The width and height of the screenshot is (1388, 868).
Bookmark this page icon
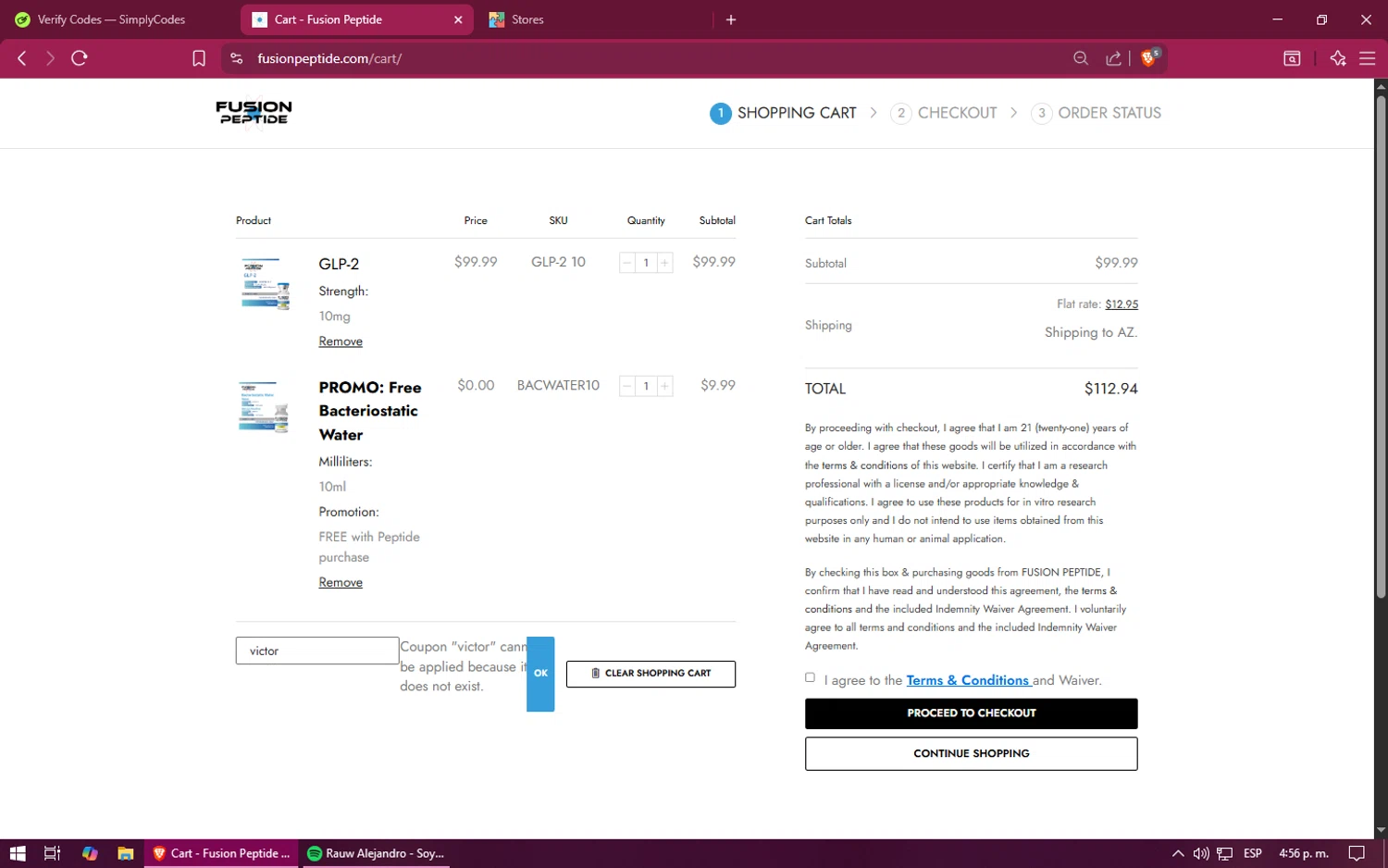199,58
